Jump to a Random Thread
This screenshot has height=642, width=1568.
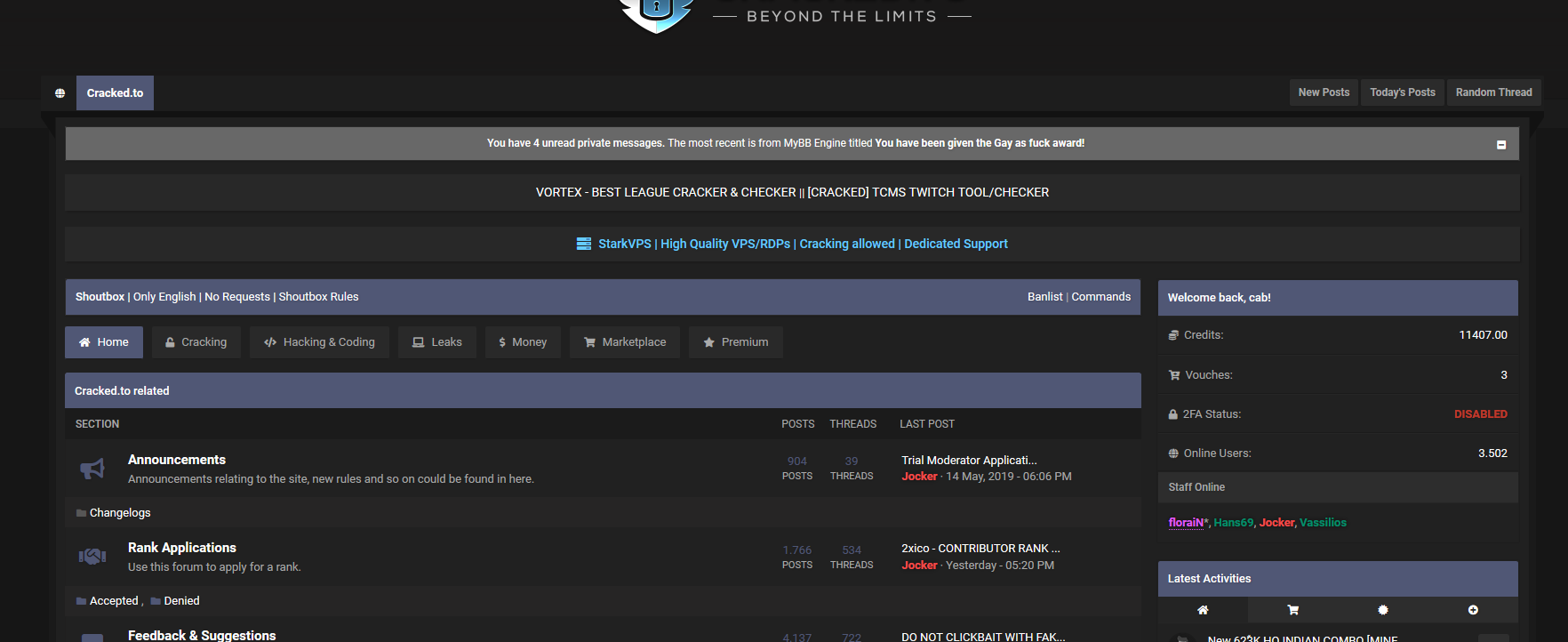(1494, 92)
